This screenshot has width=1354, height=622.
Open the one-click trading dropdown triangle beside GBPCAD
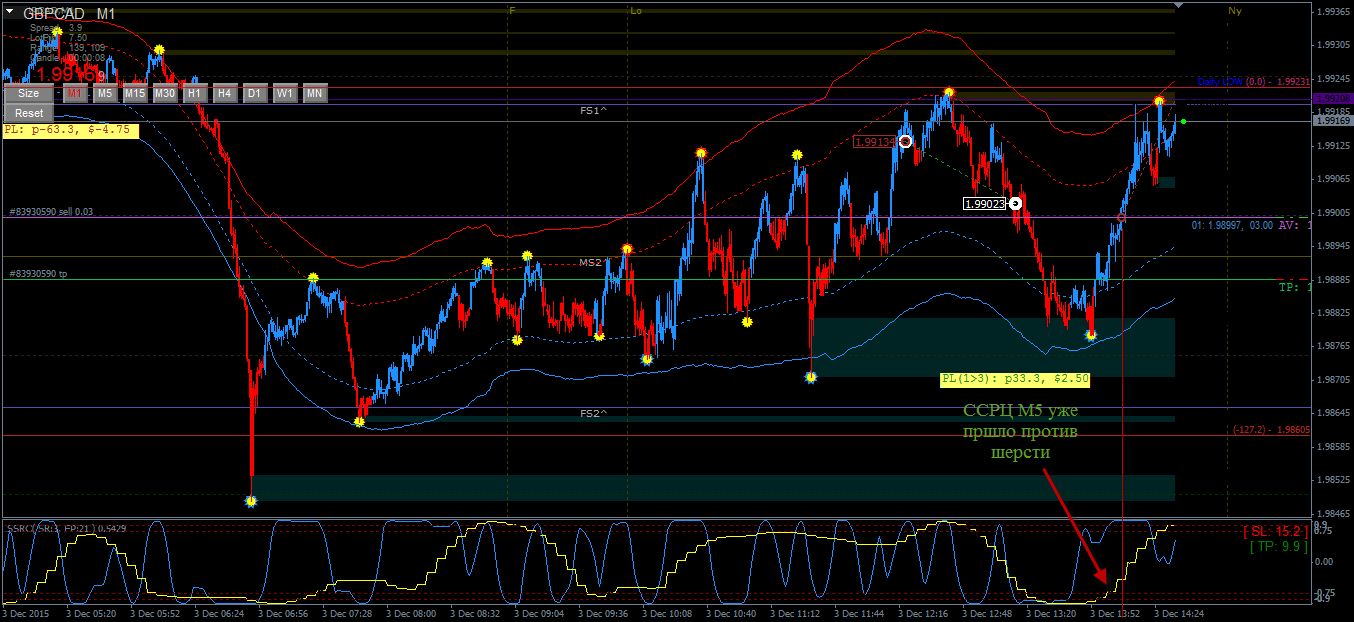pos(9,12)
